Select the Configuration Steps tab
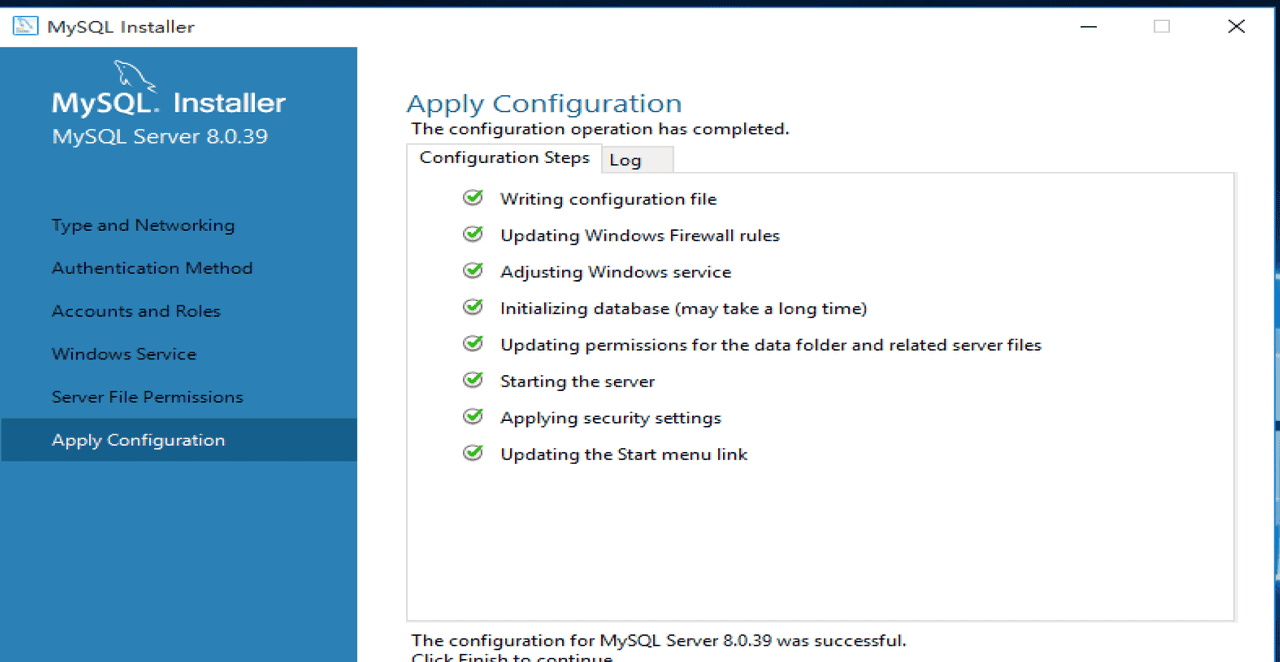 tap(504, 158)
